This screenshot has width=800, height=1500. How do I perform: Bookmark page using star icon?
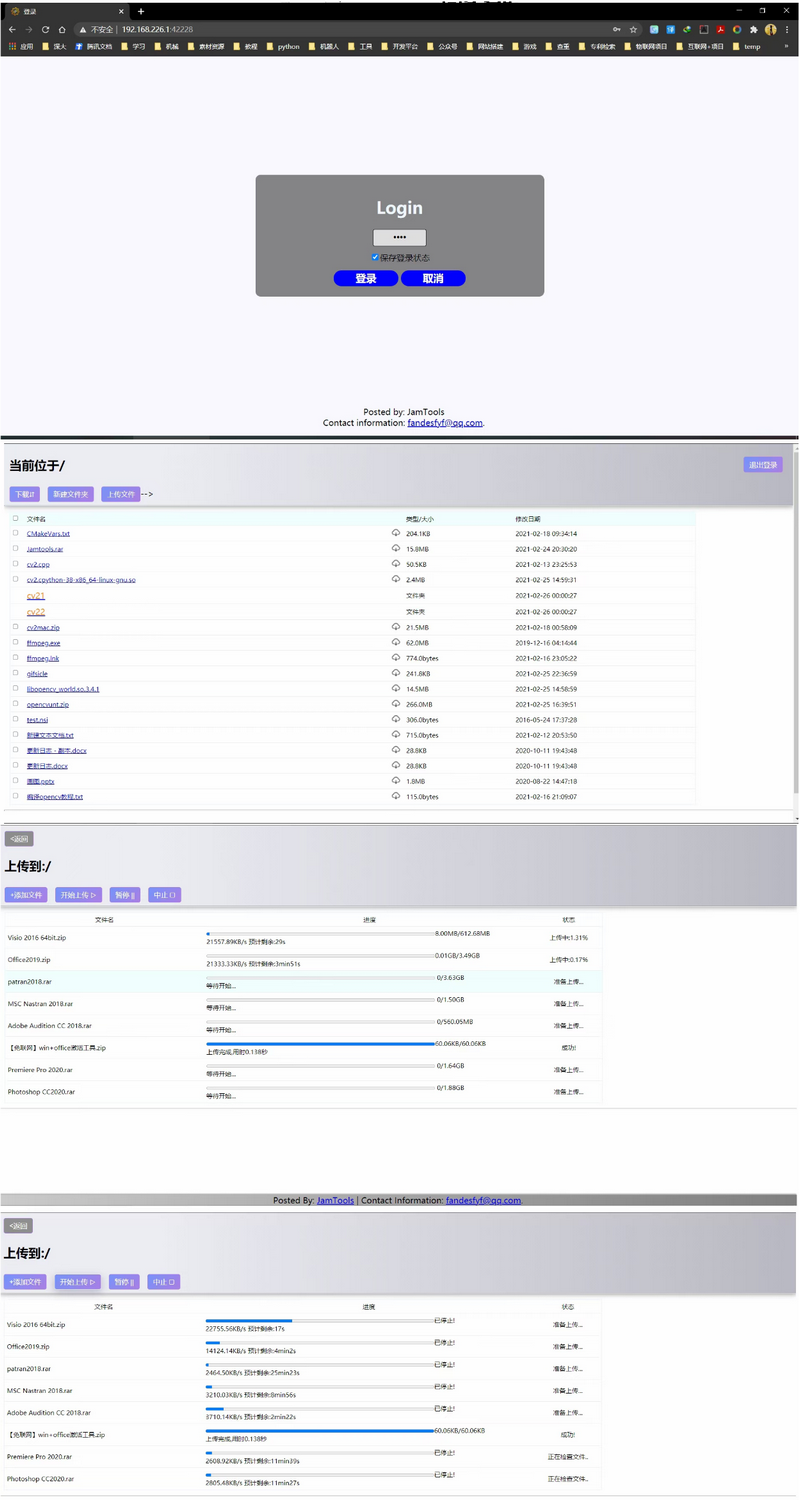(633, 30)
